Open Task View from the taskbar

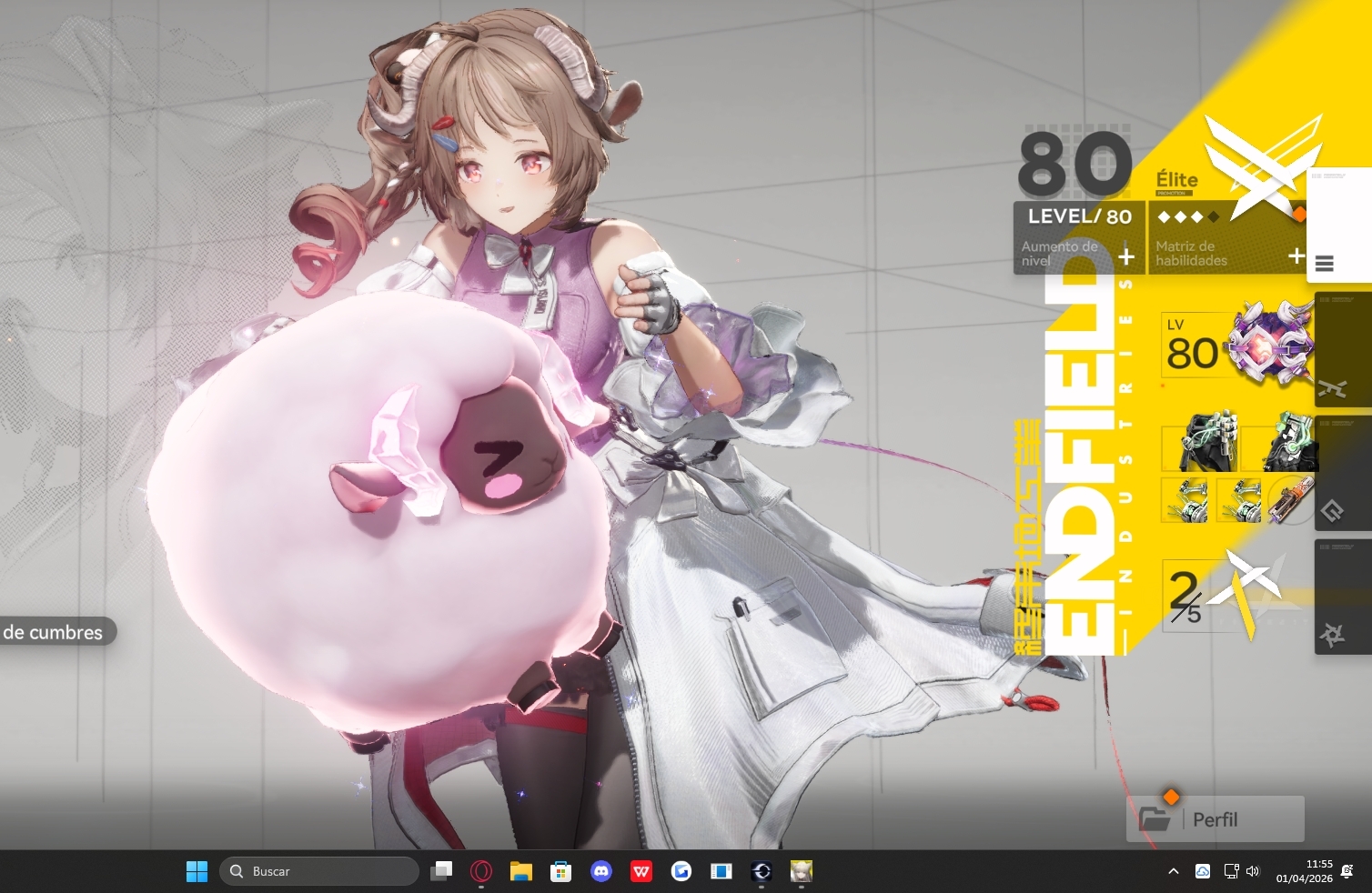coord(441,871)
